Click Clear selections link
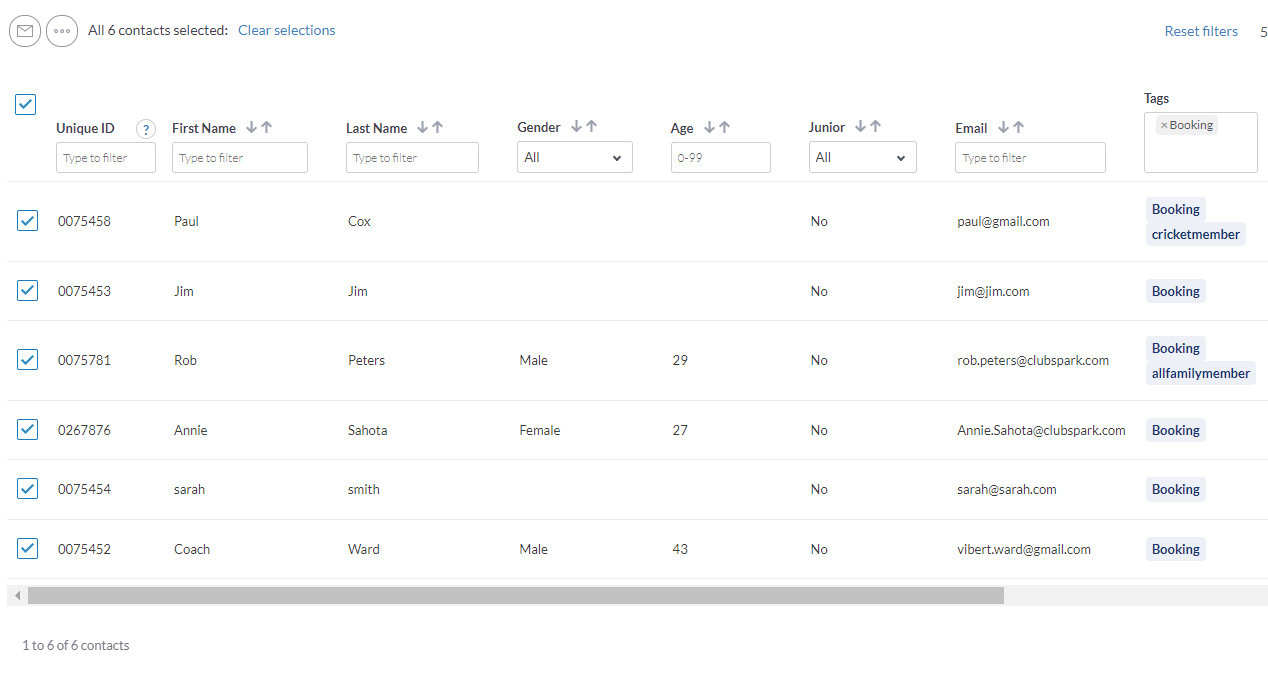This screenshot has width=1268, height=674. tap(286, 31)
